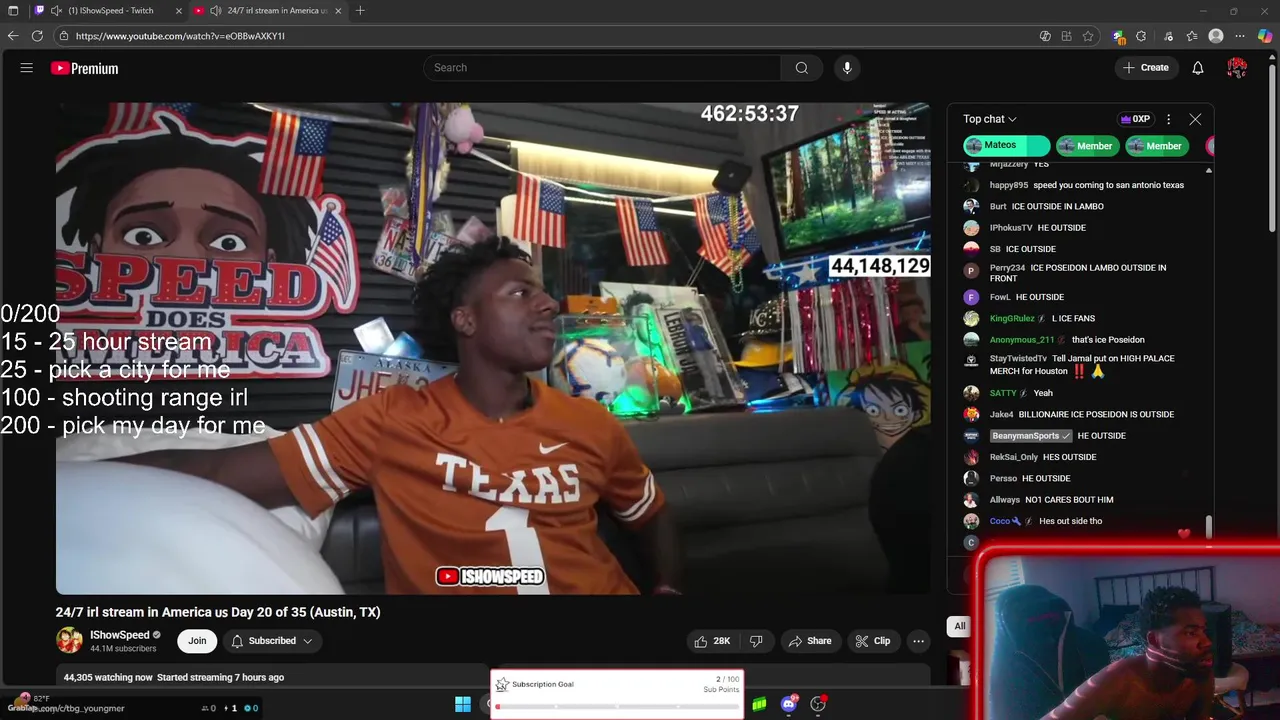
Task: Click chat user Anonymous_211
Action: tap(1022, 340)
